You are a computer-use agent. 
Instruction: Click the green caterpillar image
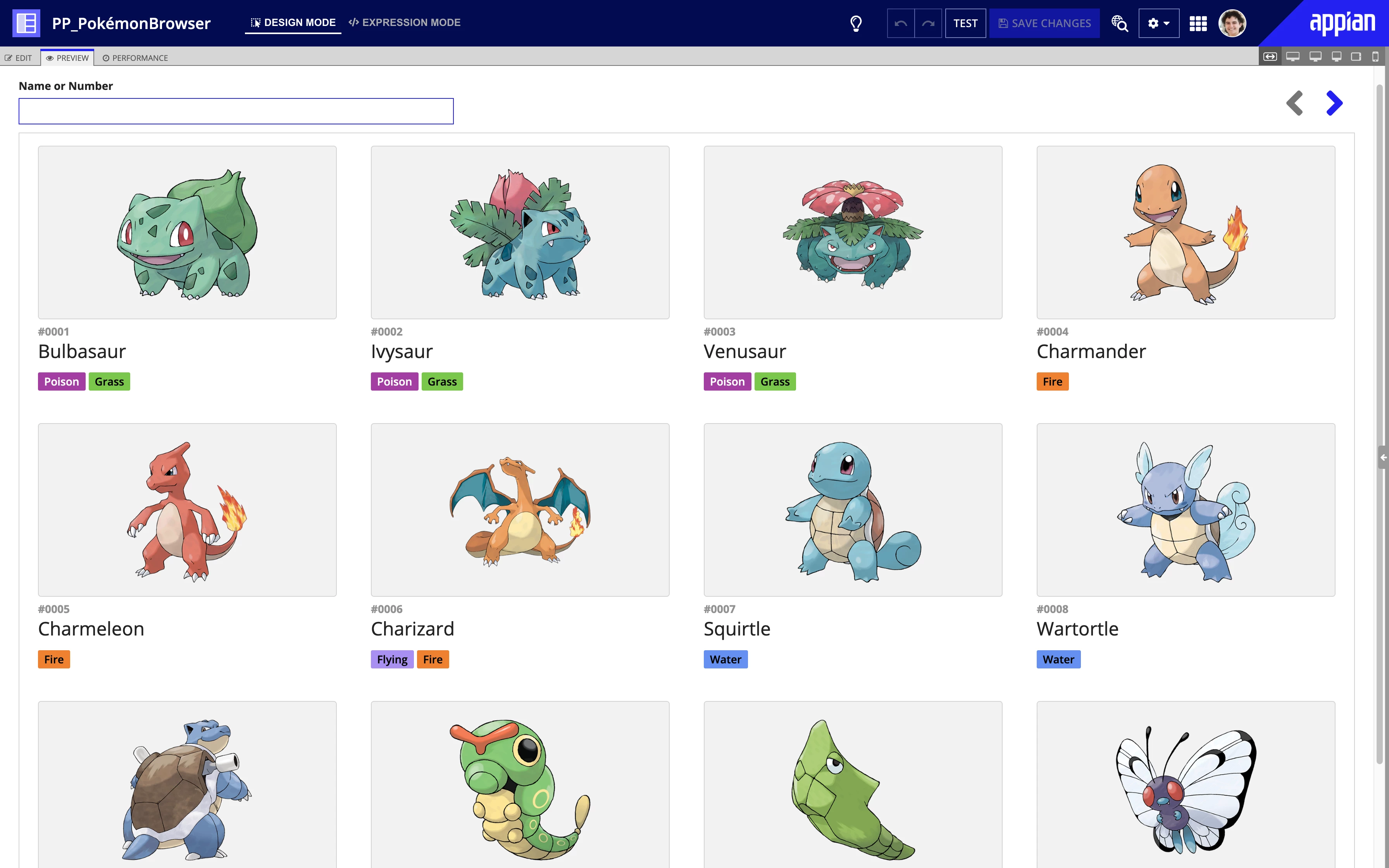[x=520, y=785]
